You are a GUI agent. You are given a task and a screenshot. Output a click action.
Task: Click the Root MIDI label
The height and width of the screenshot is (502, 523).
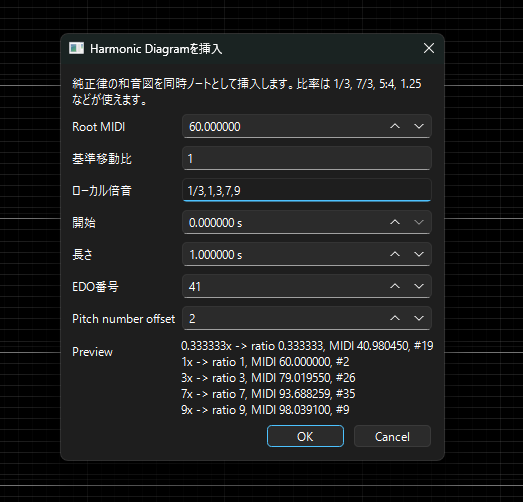pyautogui.click(x=99, y=127)
